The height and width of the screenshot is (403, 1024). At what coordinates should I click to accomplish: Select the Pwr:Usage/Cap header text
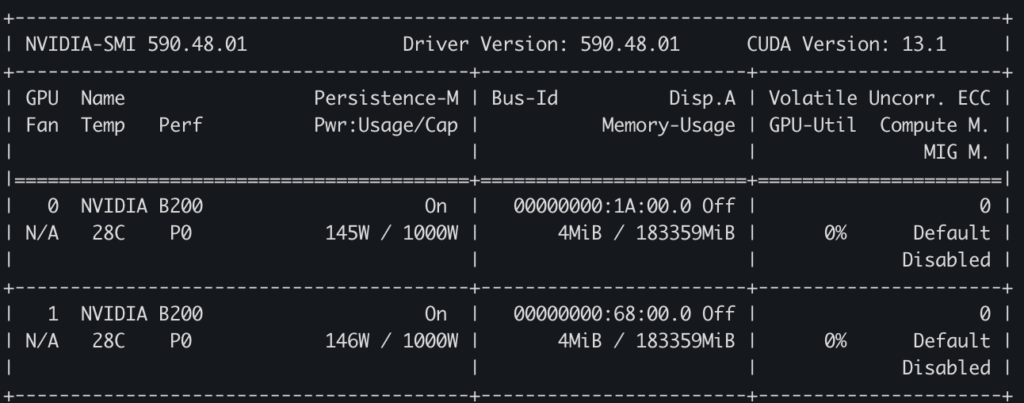pos(386,126)
